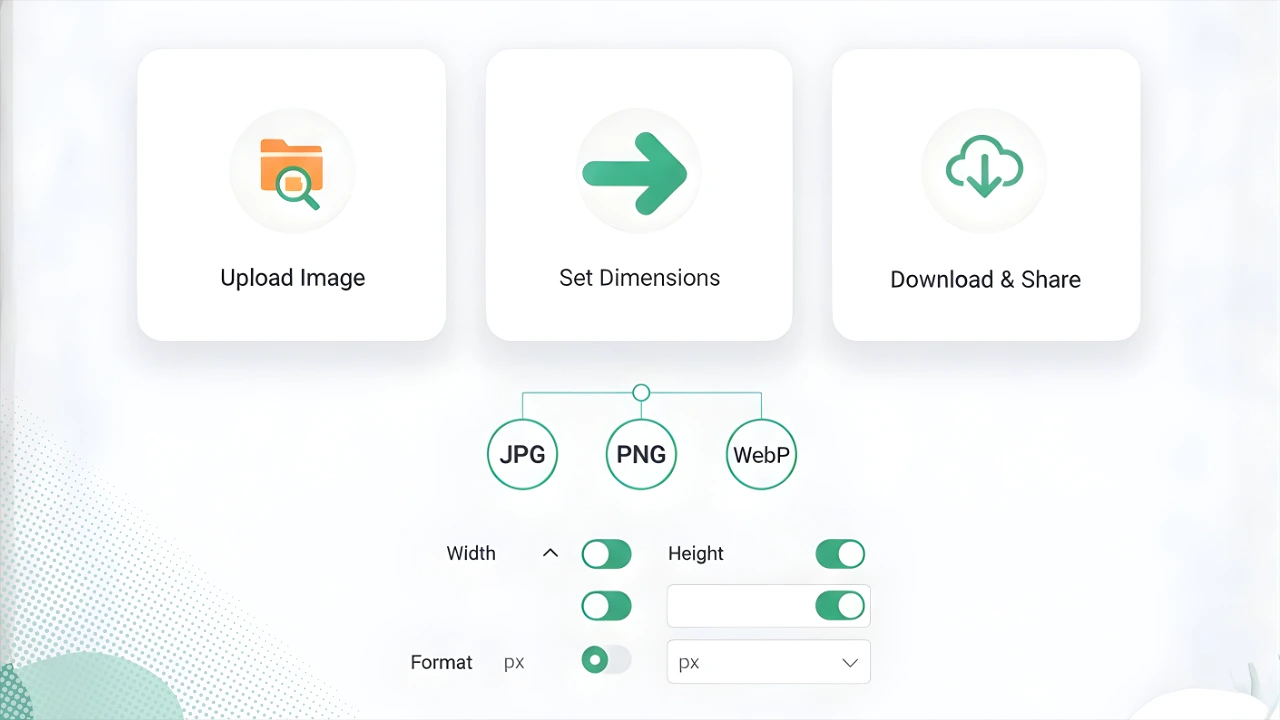Click the empty field under Height

740,606
